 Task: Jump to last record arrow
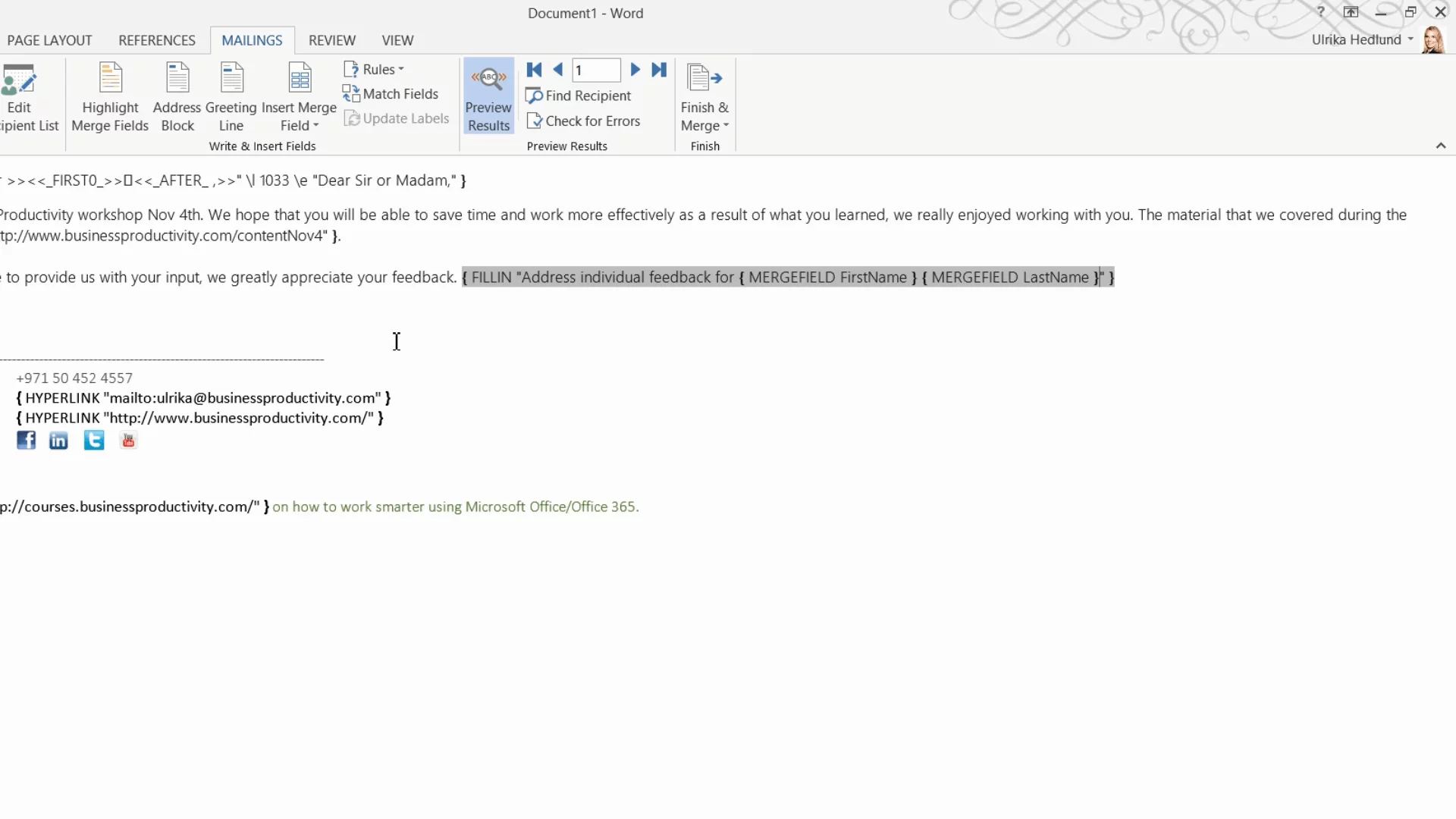[659, 70]
